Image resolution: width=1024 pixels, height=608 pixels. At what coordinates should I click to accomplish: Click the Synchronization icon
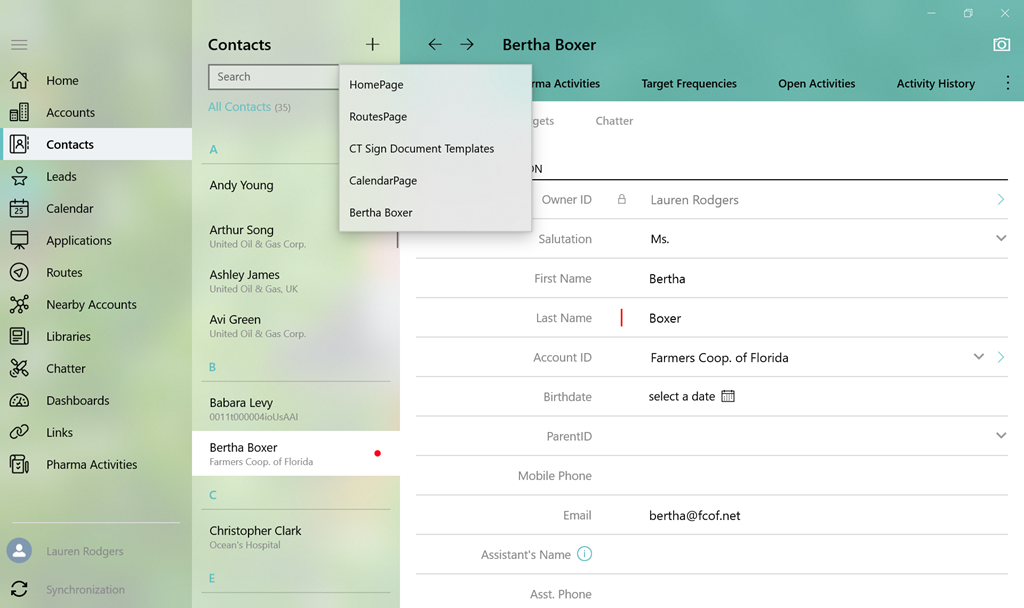(x=19, y=589)
